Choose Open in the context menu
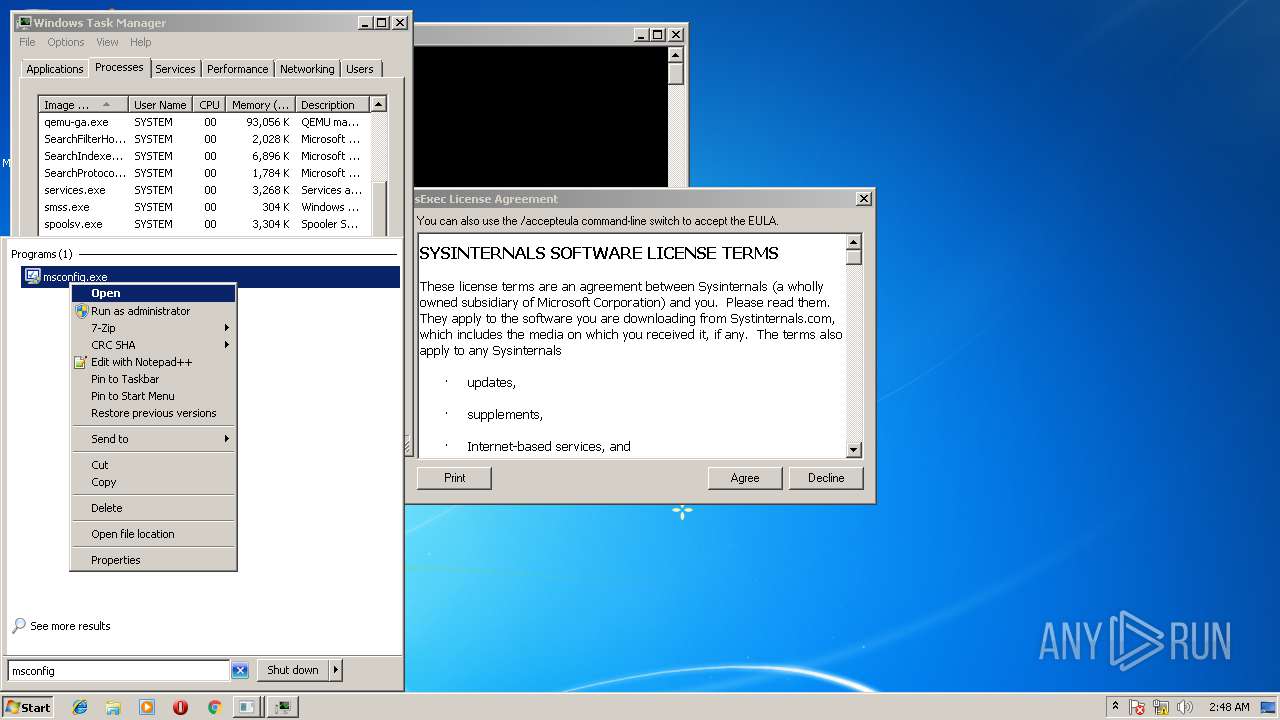This screenshot has width=1280, height=720. click(x=153, y=293)
